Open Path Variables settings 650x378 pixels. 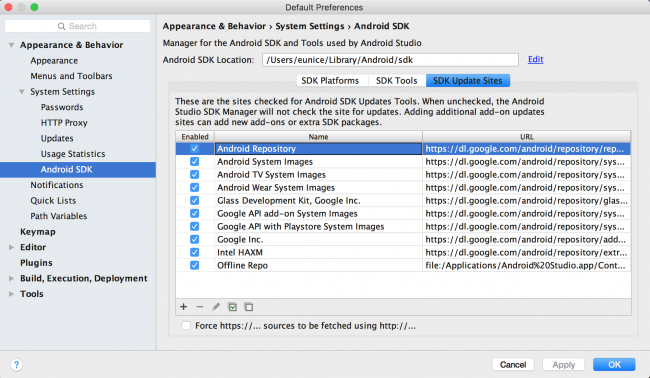click(58, 216)
